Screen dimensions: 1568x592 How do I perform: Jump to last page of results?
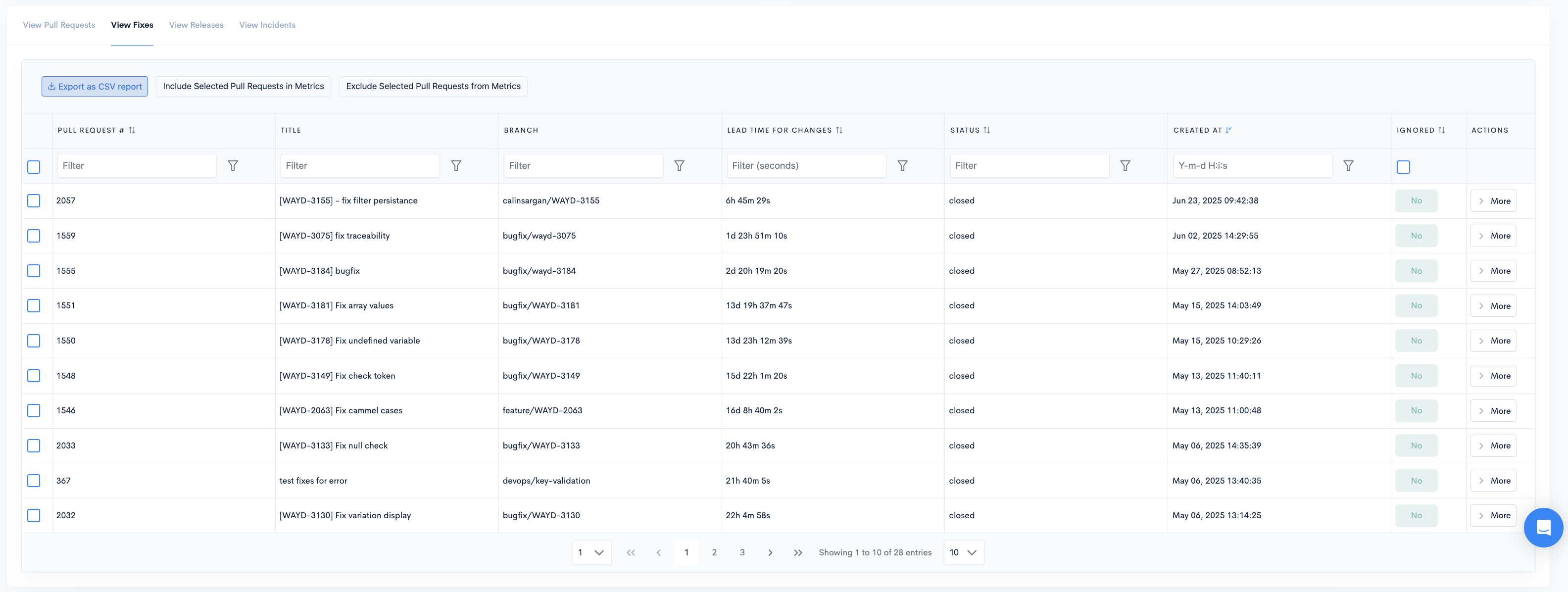point(798,553)
